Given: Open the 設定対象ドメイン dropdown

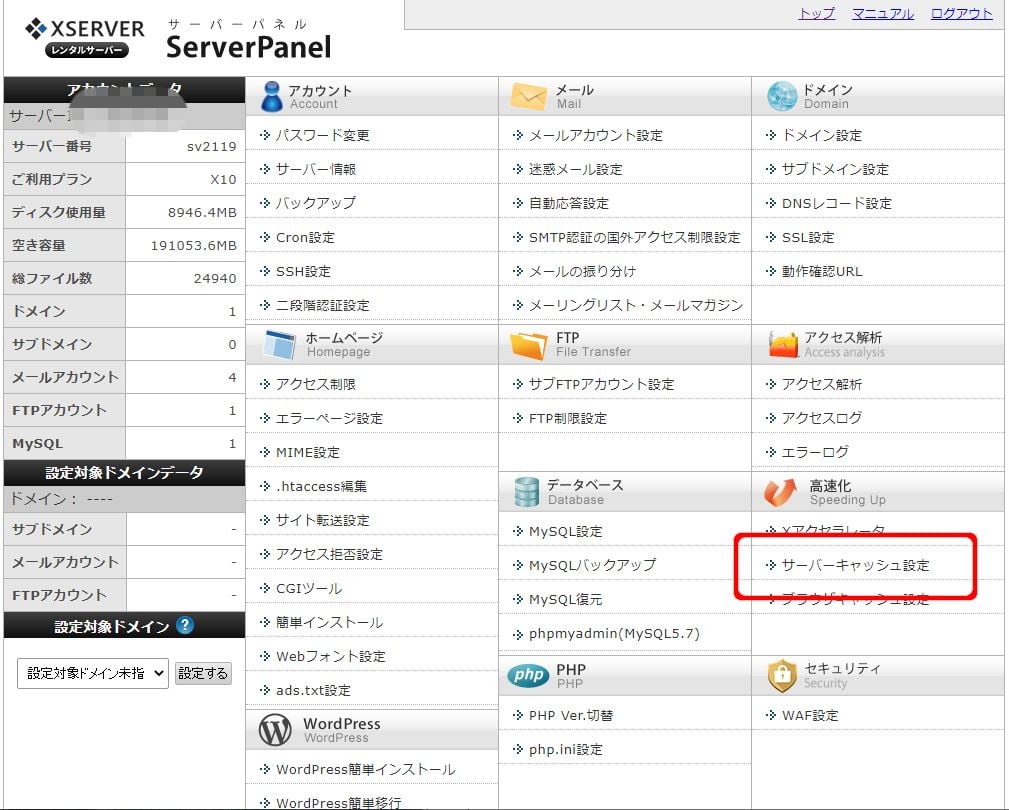Looking at the screenshot, I should click(x=93, y=674).
